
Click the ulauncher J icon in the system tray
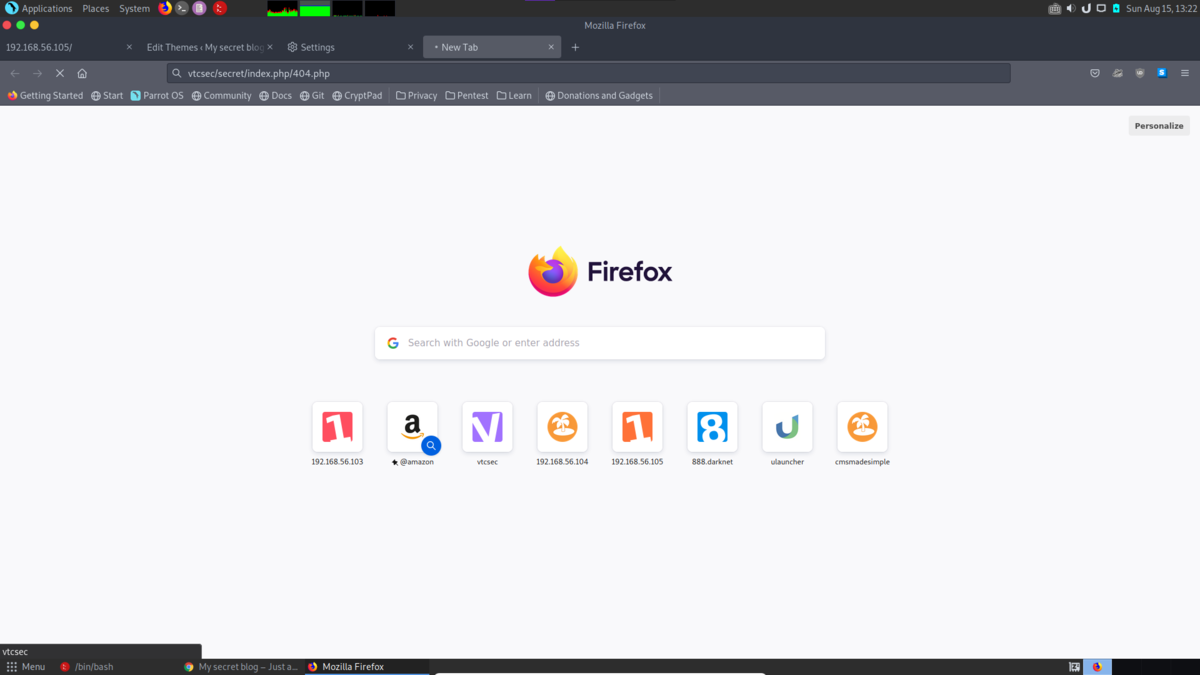click(1086, 8)
